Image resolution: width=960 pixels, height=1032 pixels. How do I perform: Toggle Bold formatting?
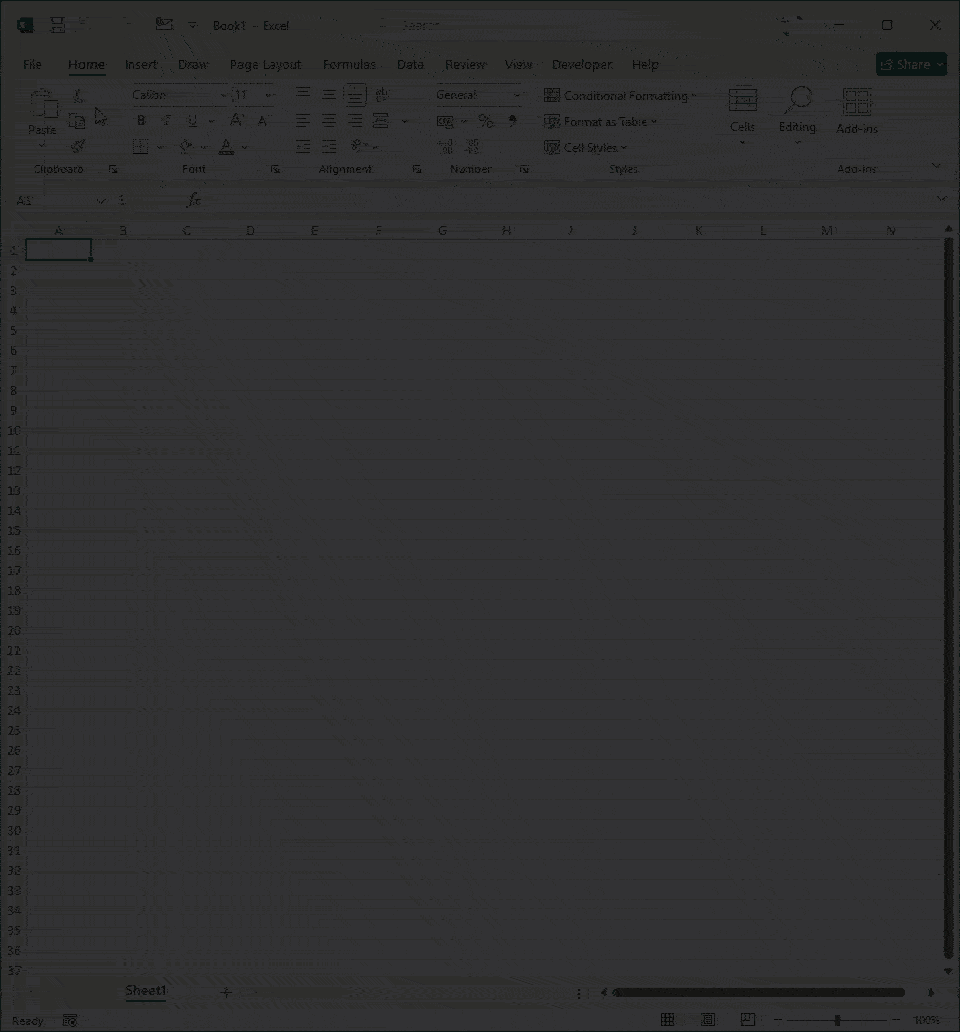[140, 120]
